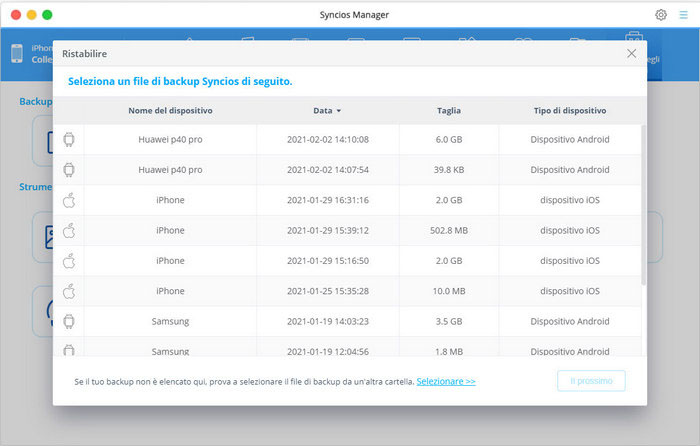Viewport: 700px width, 446px height.
Task: Sort by Tipo di dispositivo column
Action: (570, 110)
